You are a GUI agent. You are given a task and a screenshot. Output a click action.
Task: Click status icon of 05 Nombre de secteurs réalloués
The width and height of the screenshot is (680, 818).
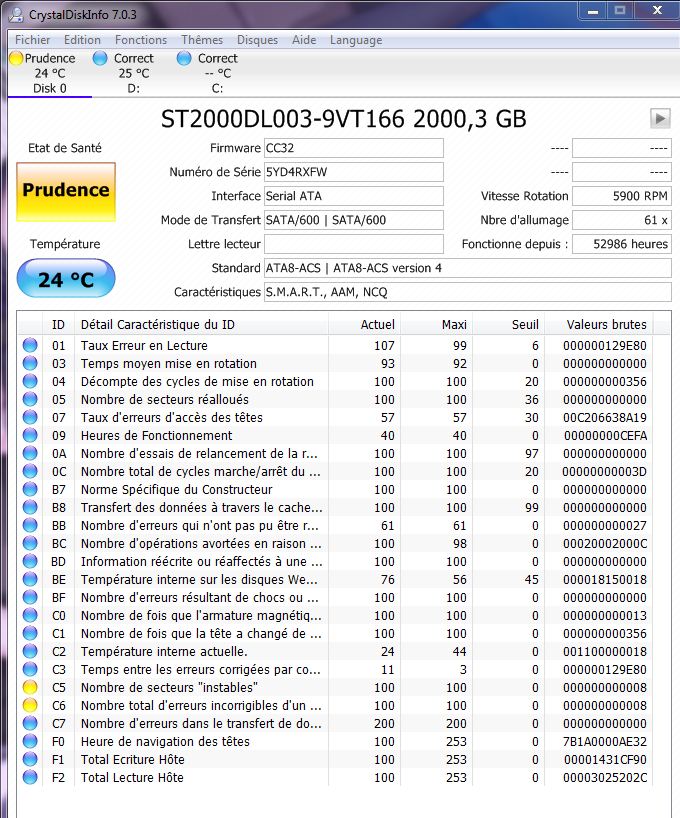30,399
